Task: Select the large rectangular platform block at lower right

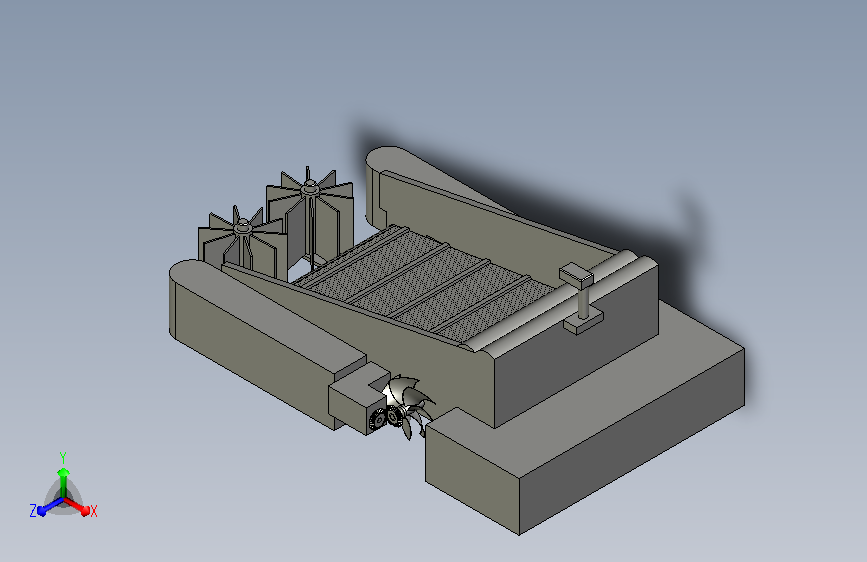Action: tap(586, 420)
